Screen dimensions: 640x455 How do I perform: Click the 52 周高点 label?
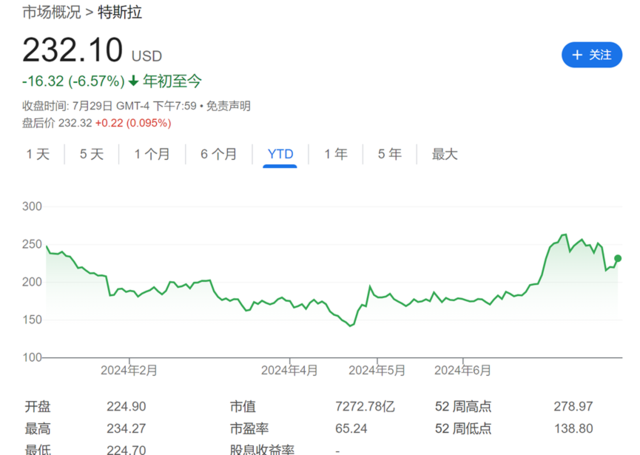(x=463, y=406)
